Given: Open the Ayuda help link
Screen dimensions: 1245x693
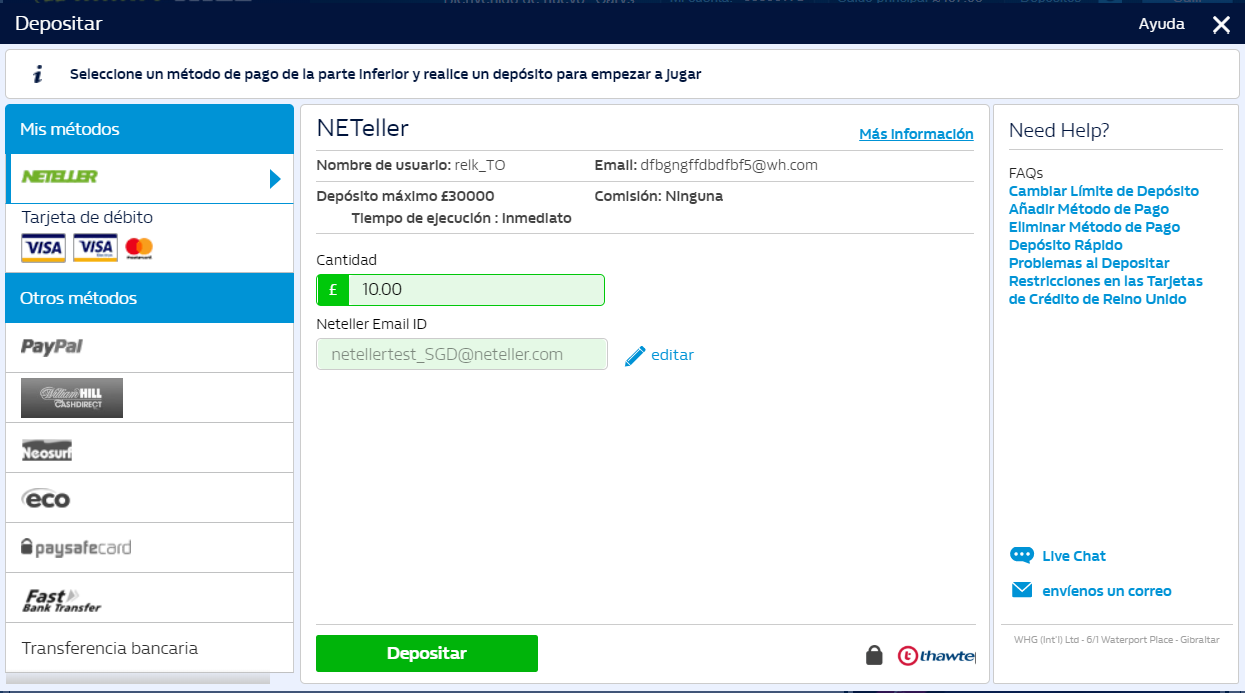Looking at the screenshot, I should (1162, 24).
